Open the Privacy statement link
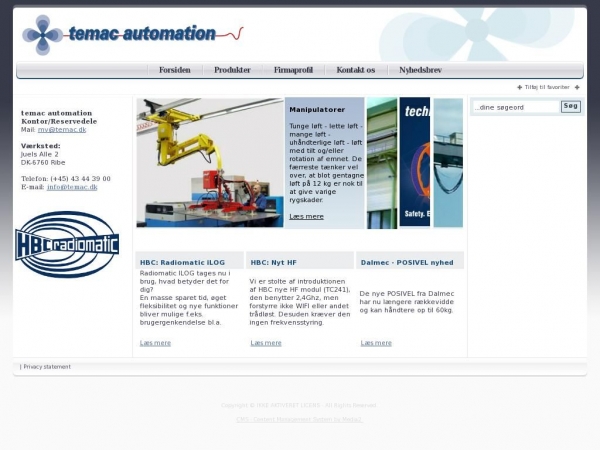The image size is (600, 450). 47,367
